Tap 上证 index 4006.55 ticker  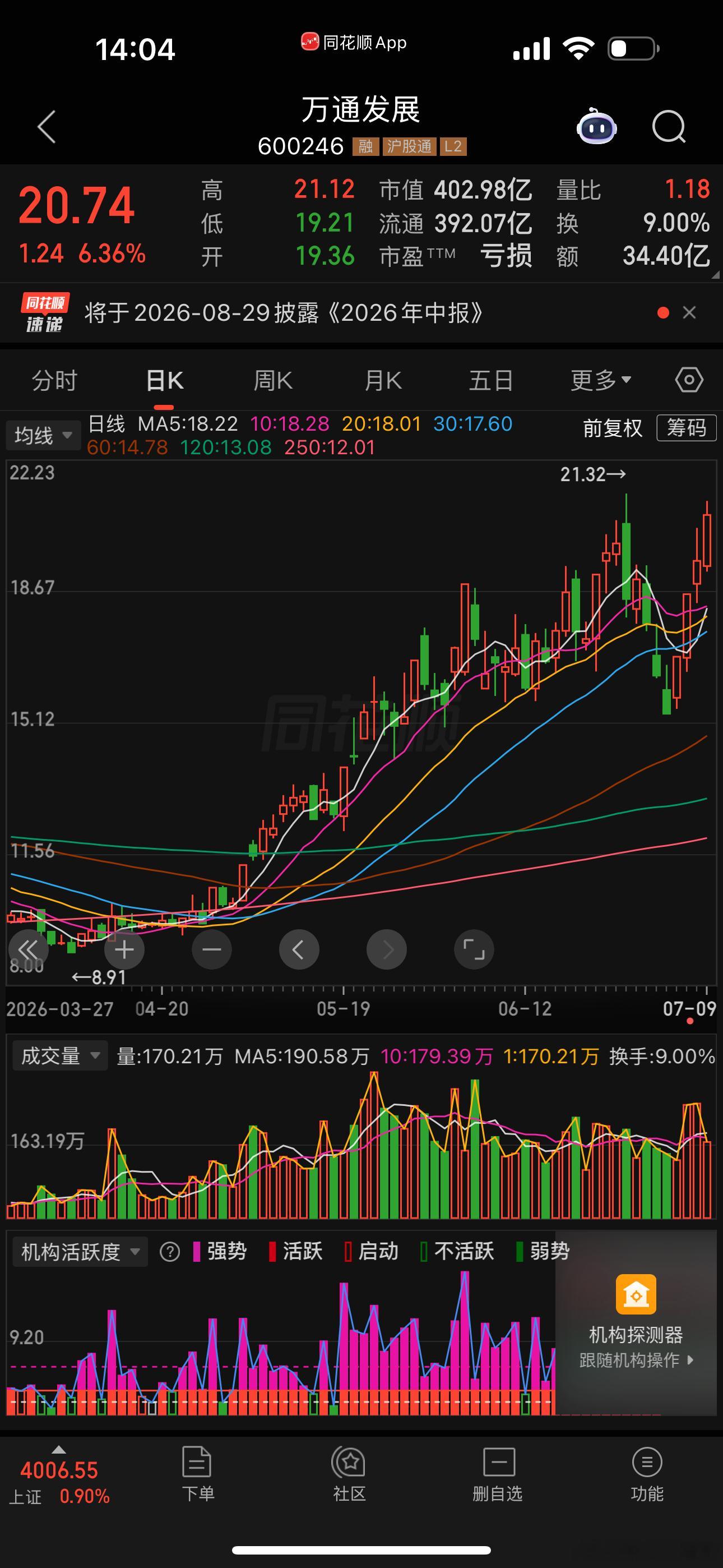pos(59,1470)
